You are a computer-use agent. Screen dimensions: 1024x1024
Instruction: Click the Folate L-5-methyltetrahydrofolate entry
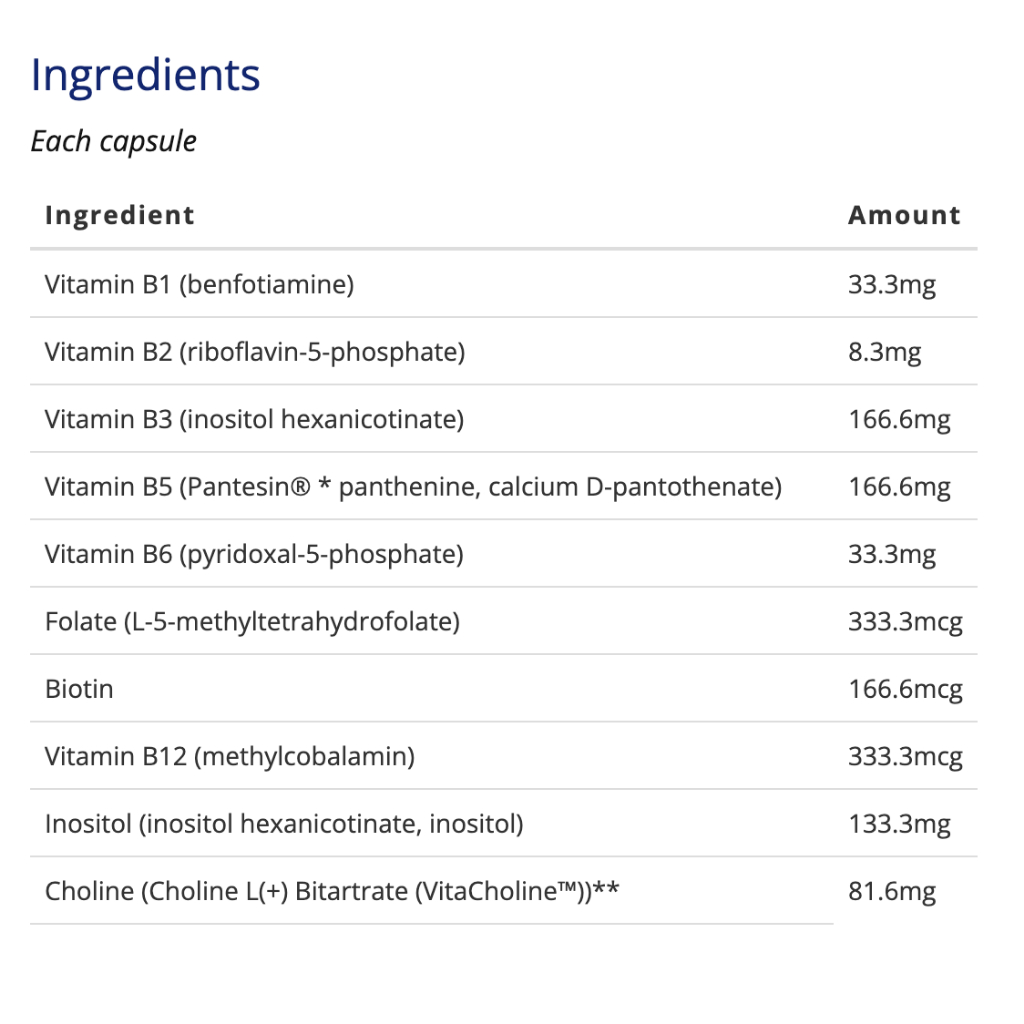point(252,622)
